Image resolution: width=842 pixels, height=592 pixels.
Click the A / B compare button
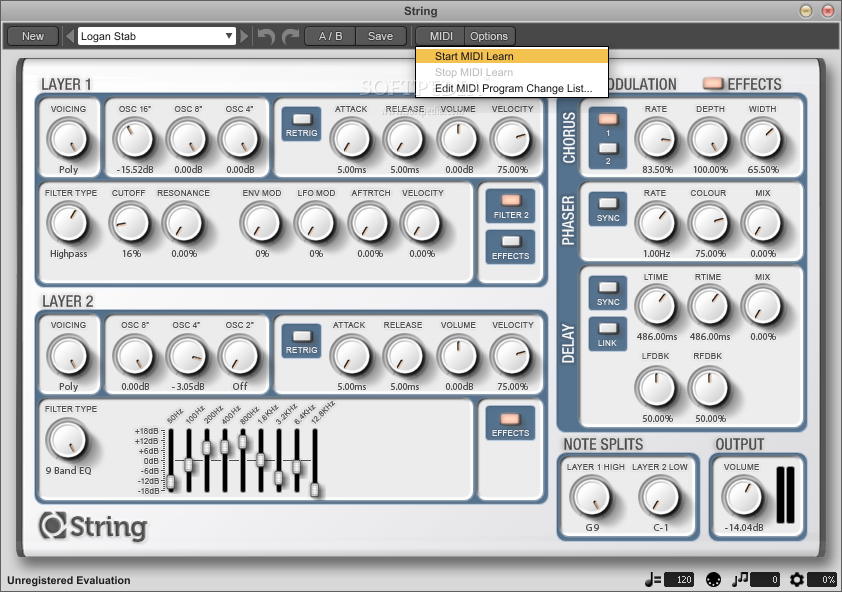pos(330,36)
